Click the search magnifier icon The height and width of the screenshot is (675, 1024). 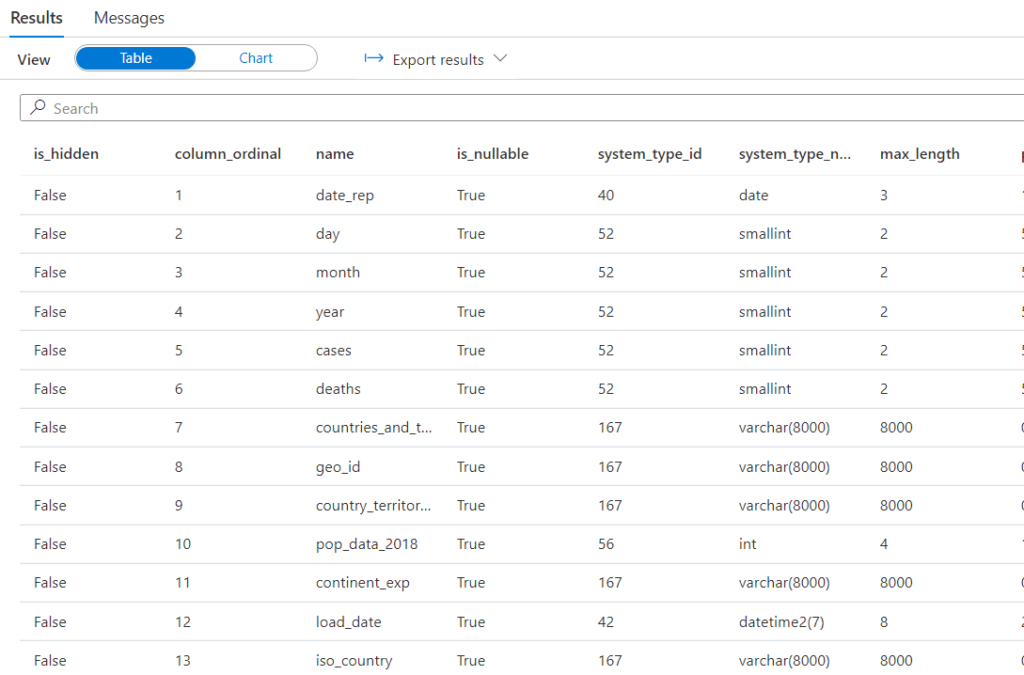click(38, 107)
